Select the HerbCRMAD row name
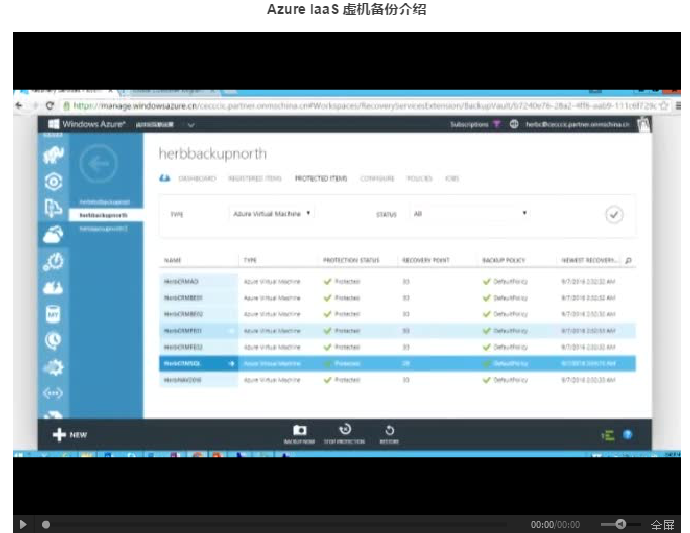This screenshot has width=690, height=533. tap(181, 281)
